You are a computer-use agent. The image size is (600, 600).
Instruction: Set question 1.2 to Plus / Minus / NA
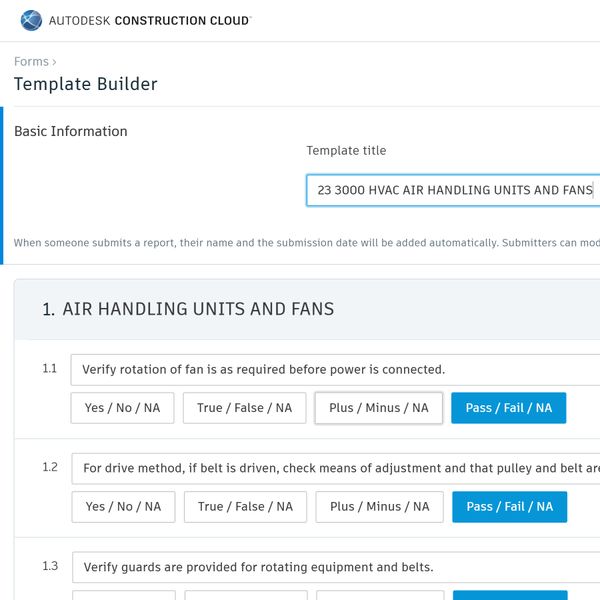[x=379, y=507]
